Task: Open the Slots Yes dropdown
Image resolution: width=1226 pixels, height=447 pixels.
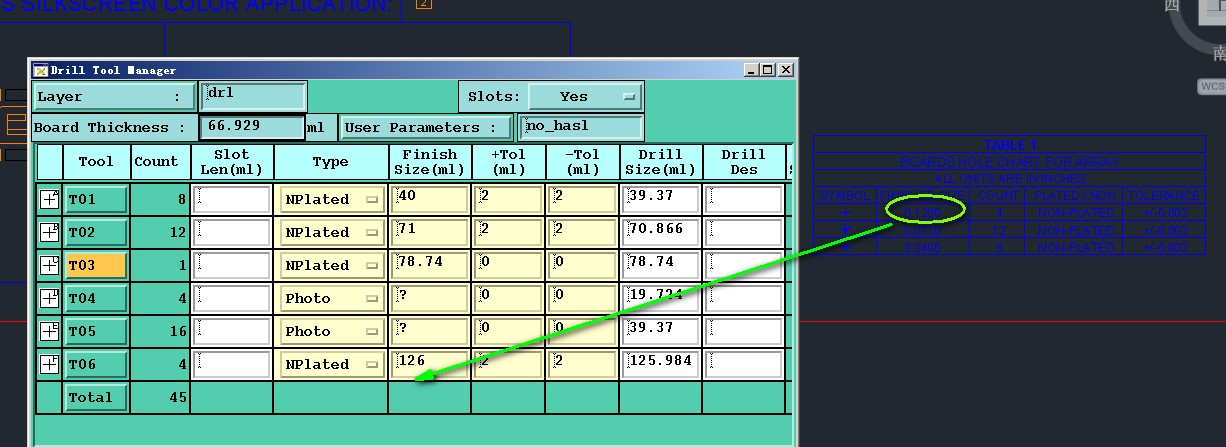Action: click(x=584, y=96)
